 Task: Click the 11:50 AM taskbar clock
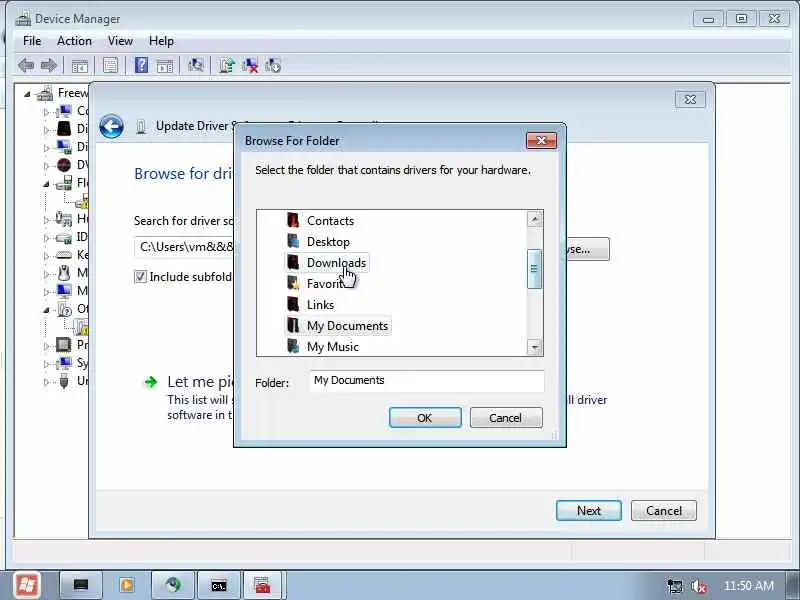[748, 586]
